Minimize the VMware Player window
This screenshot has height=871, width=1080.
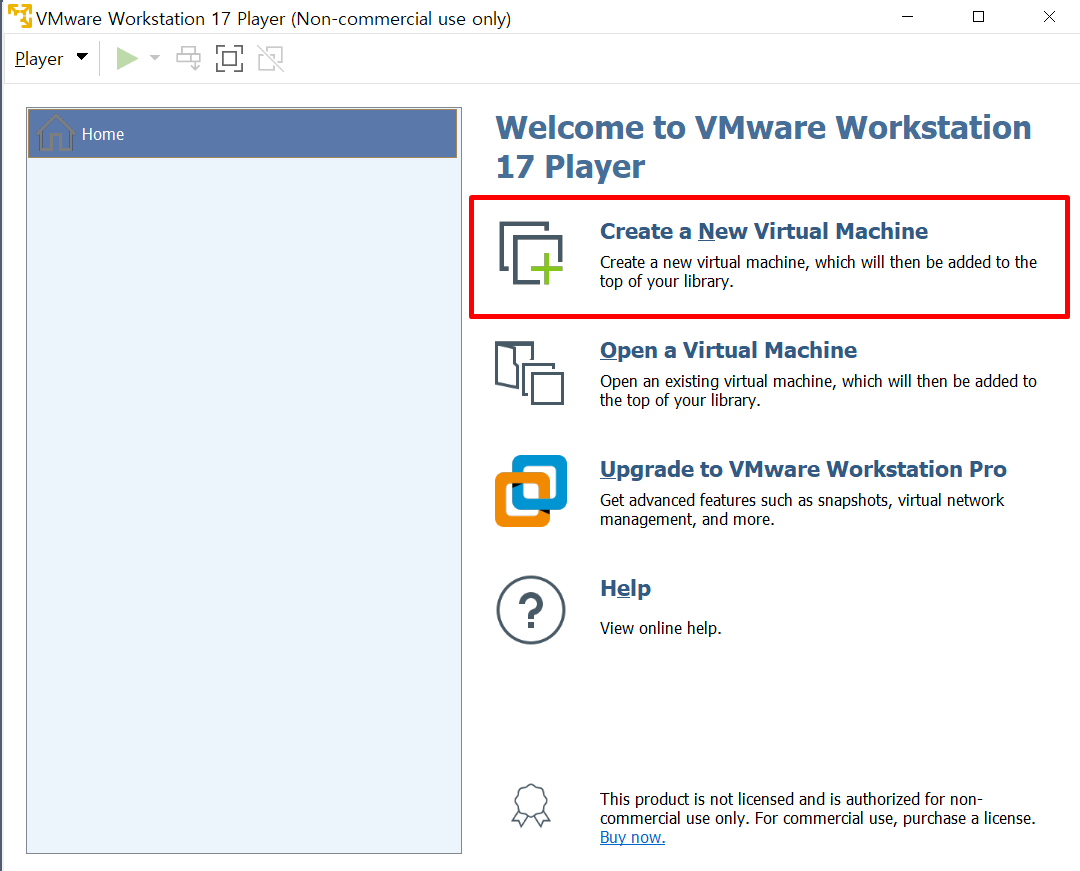(908, 17)
